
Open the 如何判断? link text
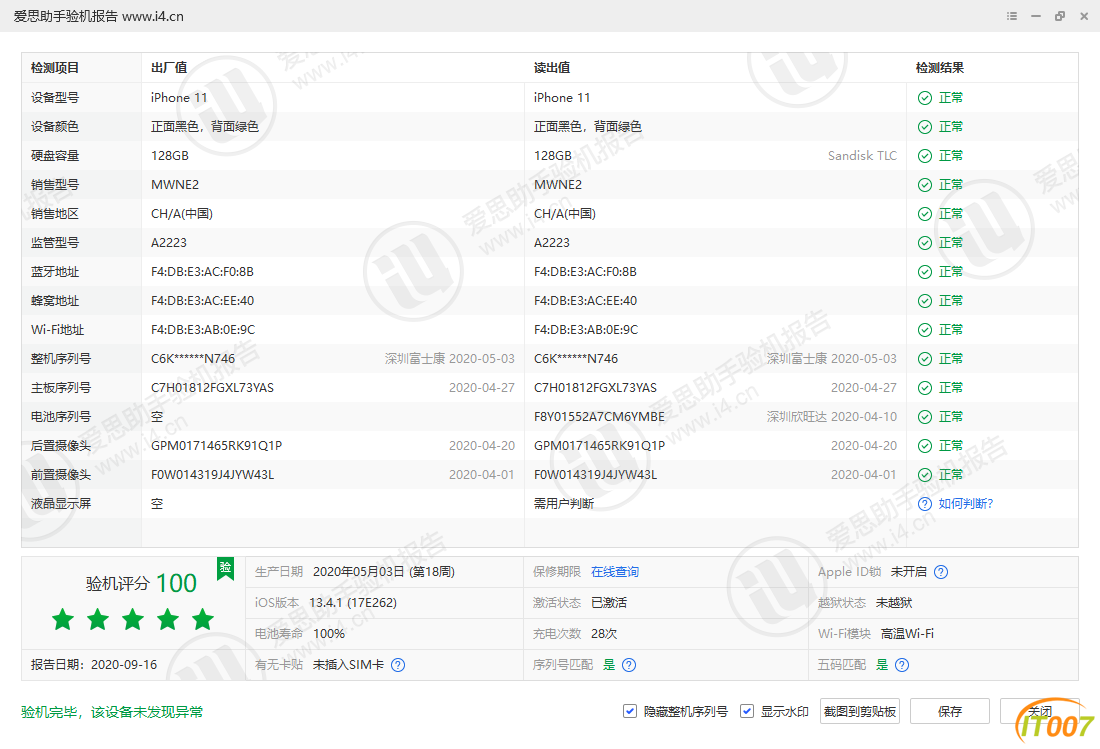[x=965, y=504]
